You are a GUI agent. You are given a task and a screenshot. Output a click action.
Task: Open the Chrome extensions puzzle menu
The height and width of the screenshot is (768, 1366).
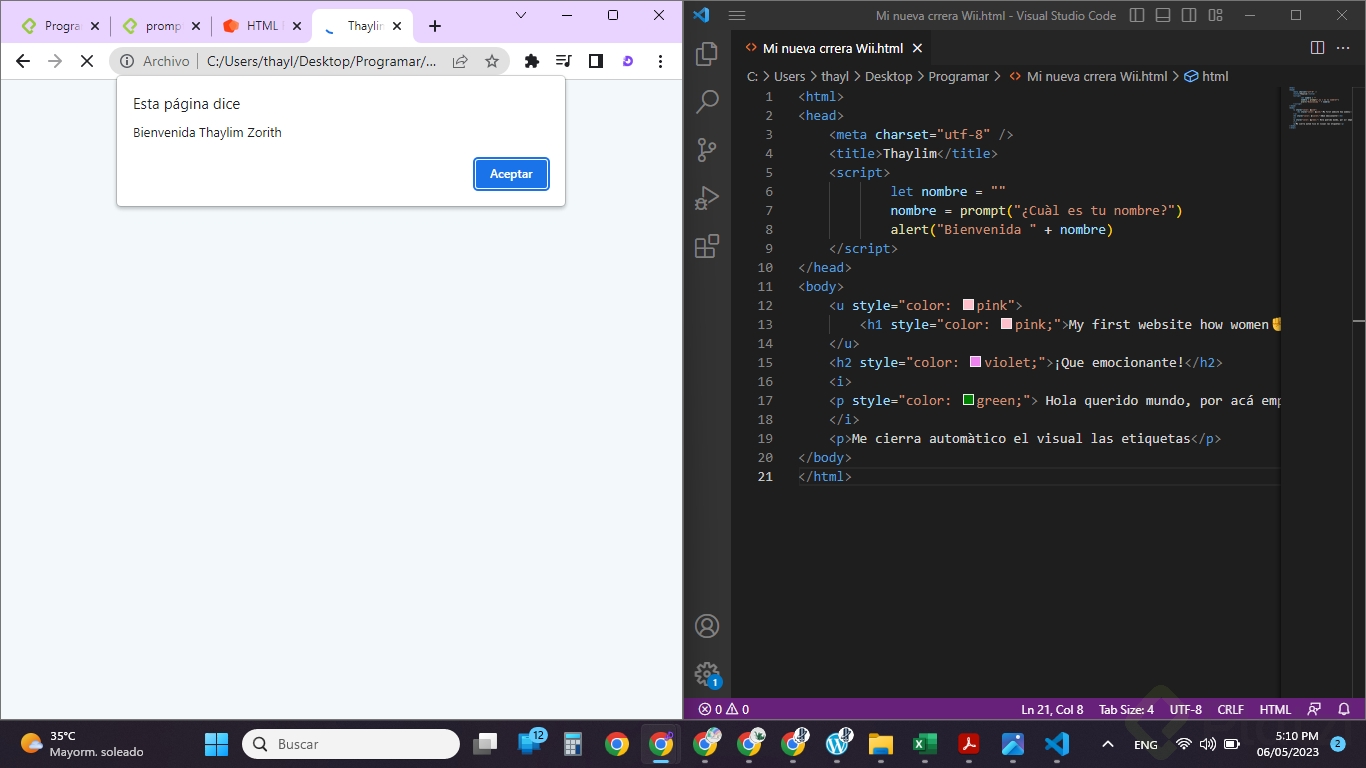532,61
